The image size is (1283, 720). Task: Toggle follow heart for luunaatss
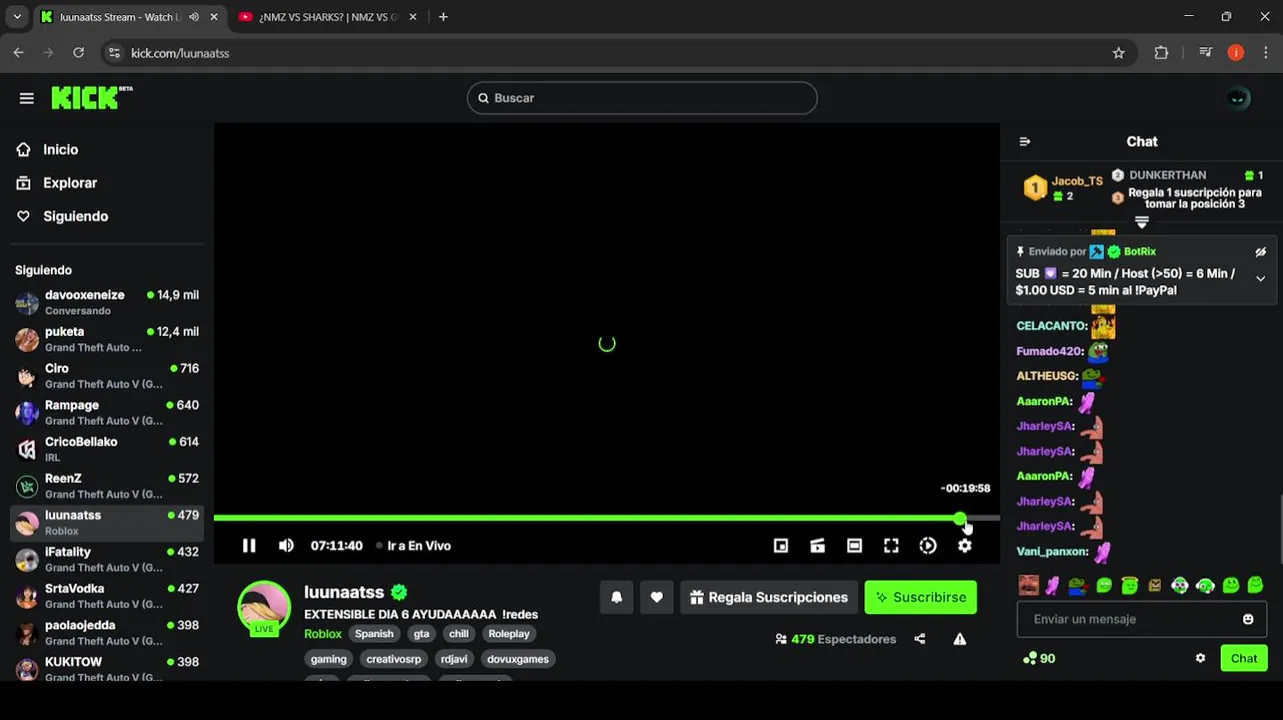click(x=656, y=597)
